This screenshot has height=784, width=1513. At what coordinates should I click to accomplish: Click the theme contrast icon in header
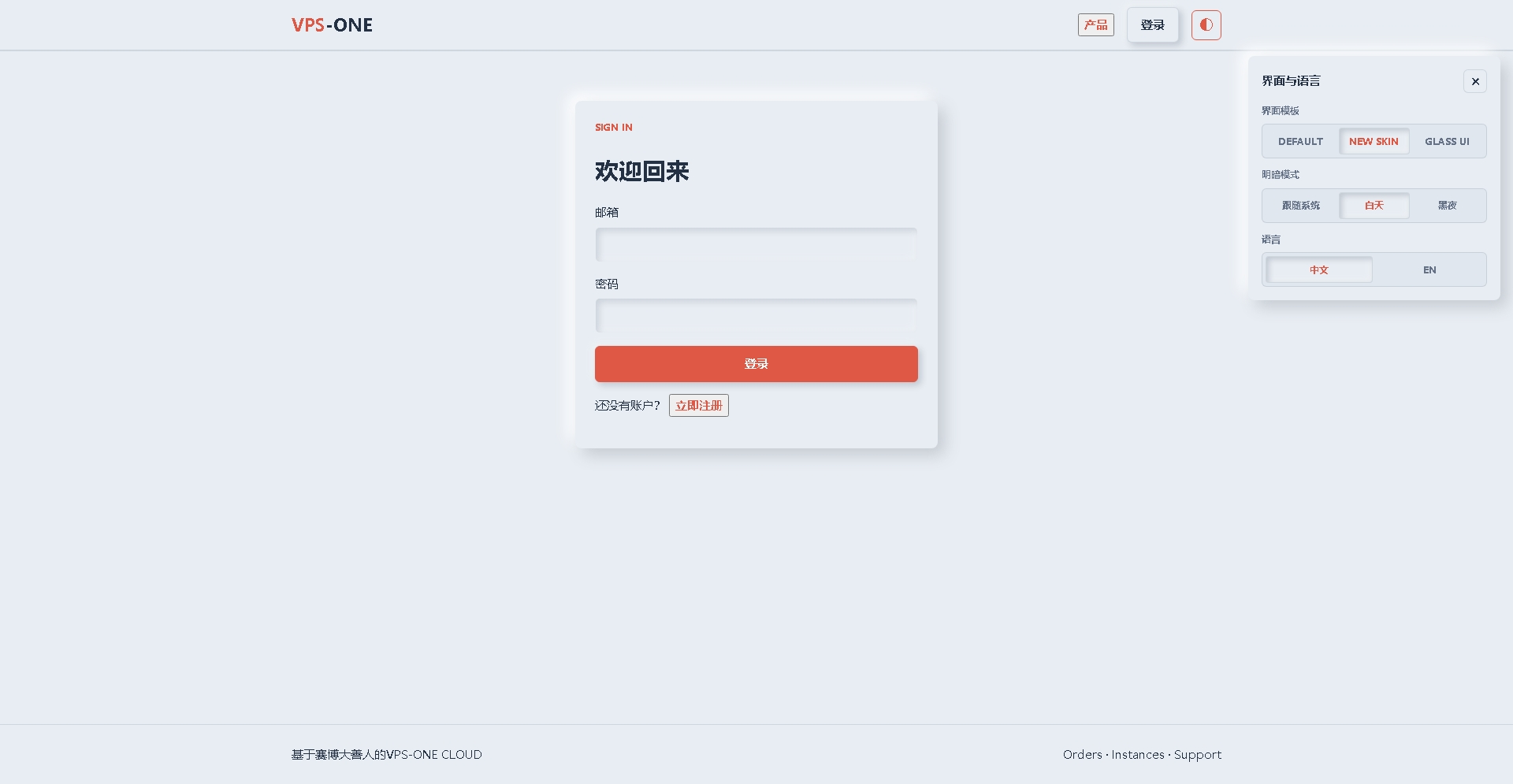1206,25
